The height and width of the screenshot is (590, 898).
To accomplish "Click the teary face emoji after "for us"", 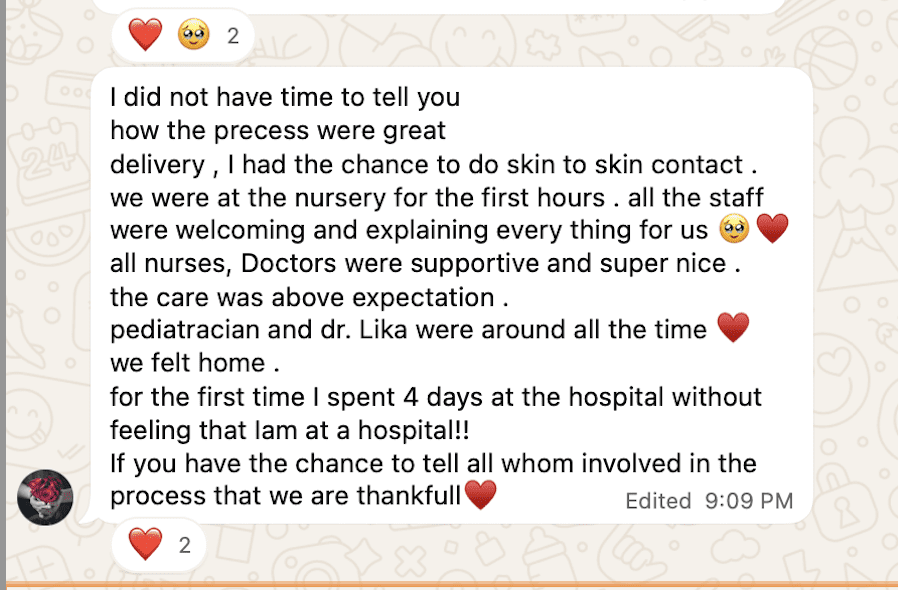I will (733, 230).
